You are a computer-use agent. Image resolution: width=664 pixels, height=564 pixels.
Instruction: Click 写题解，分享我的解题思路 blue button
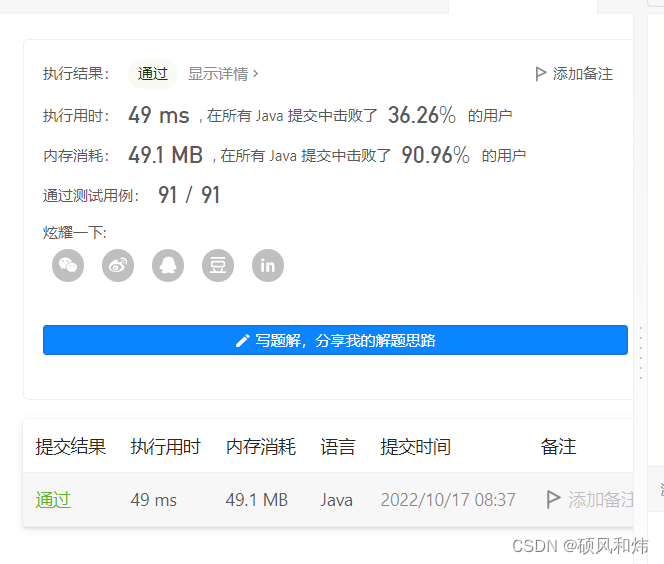335,340
